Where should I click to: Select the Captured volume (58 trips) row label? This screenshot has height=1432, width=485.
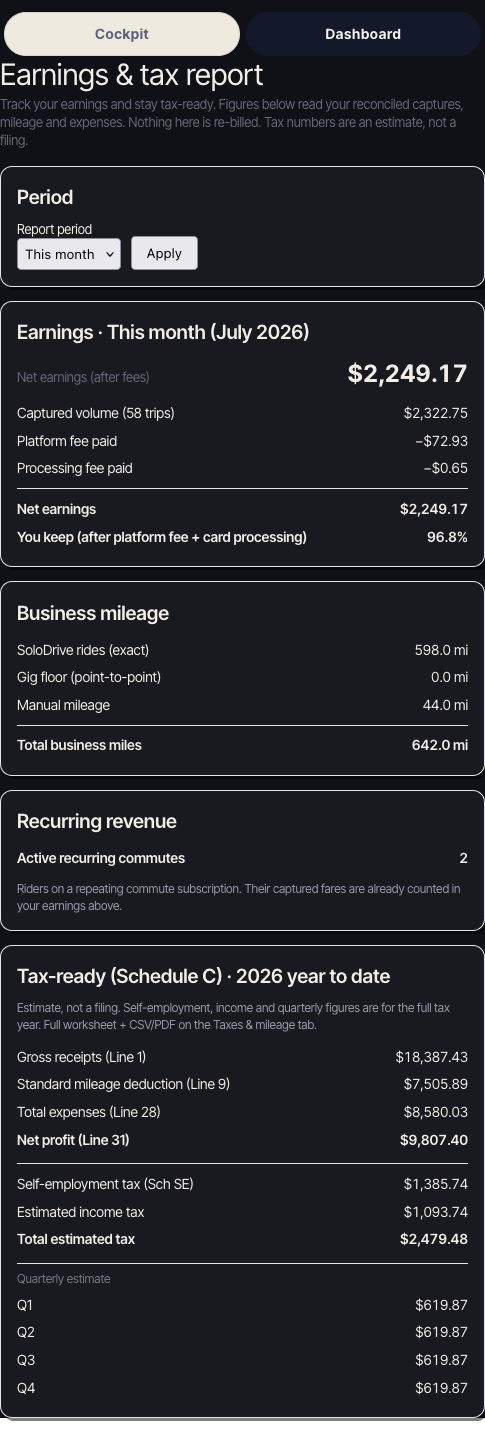pyautogui.click(x=96, y=413)
